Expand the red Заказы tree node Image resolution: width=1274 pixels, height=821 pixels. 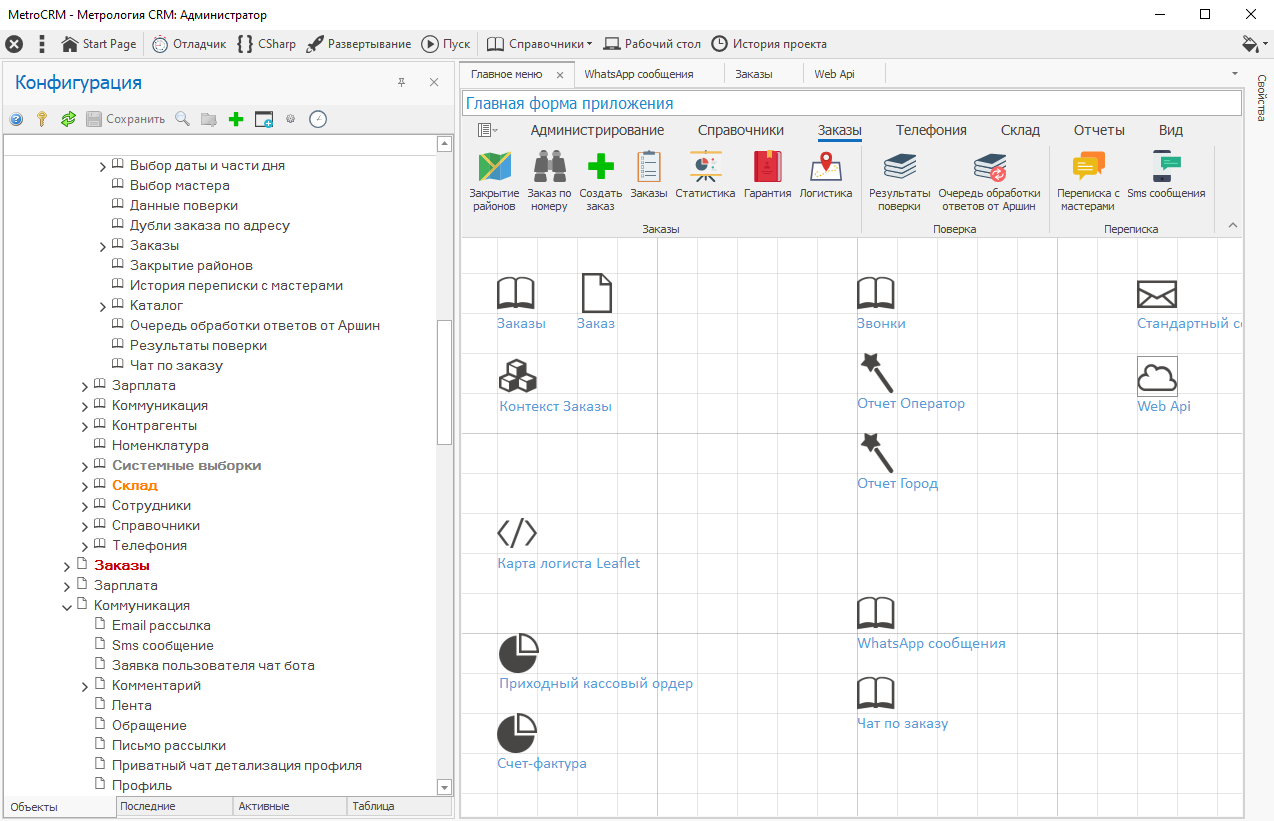click(67, 566)
